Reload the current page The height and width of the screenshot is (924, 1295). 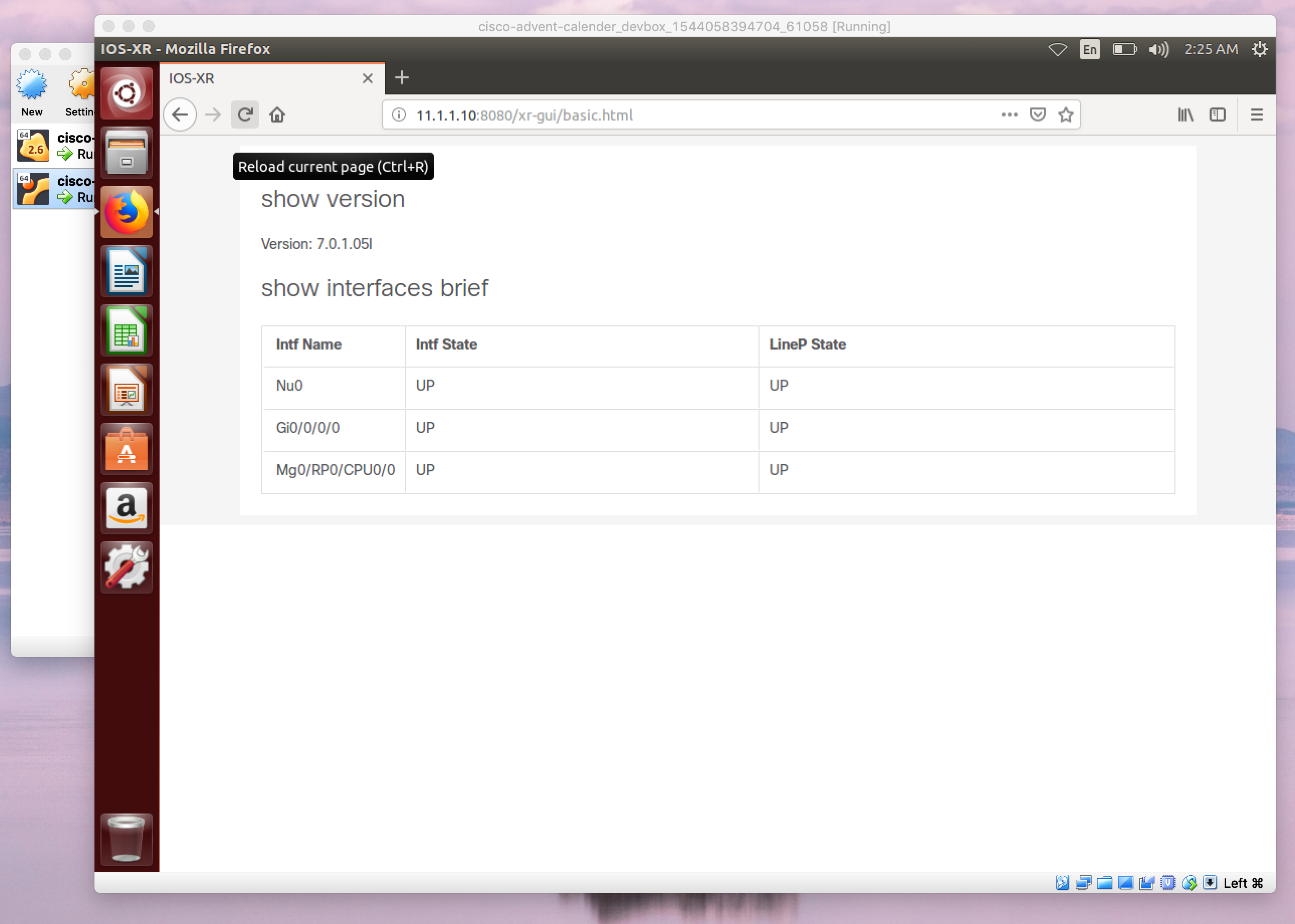tap(245, 115)
